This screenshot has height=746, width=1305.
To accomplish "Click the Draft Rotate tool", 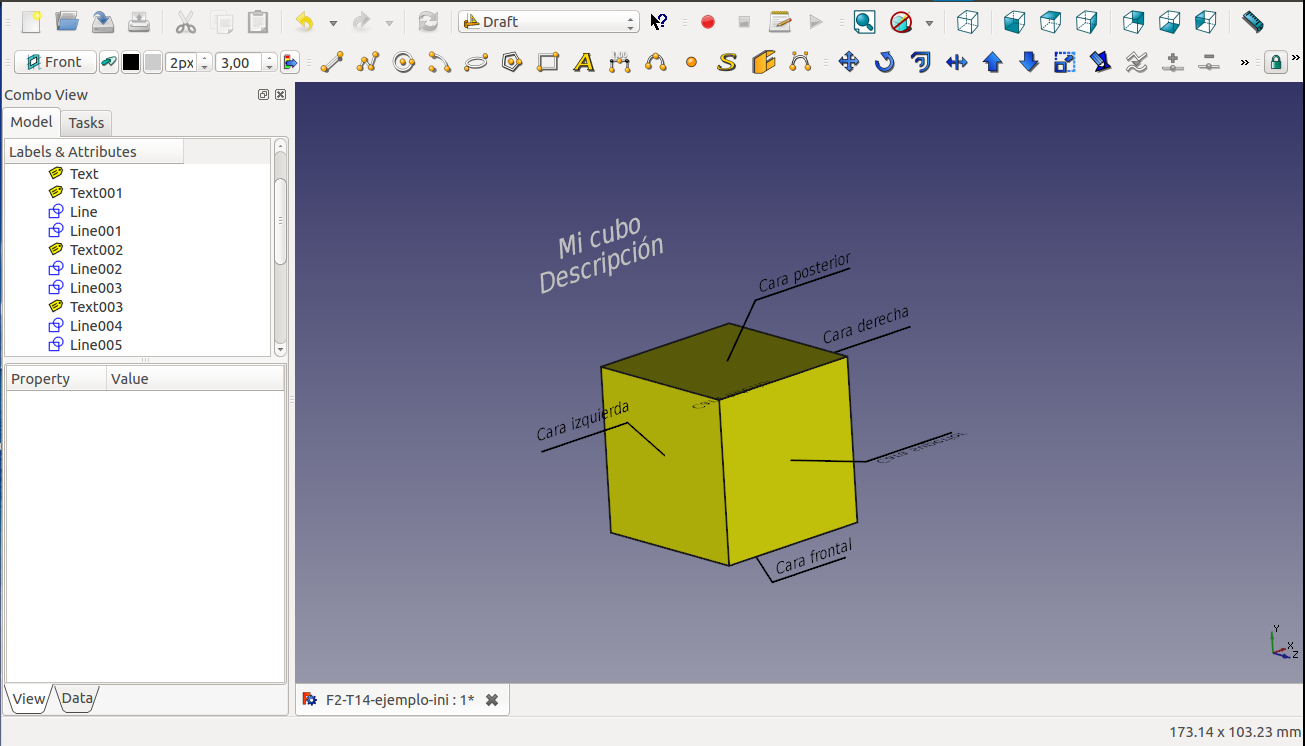I will tap(885, 63).
